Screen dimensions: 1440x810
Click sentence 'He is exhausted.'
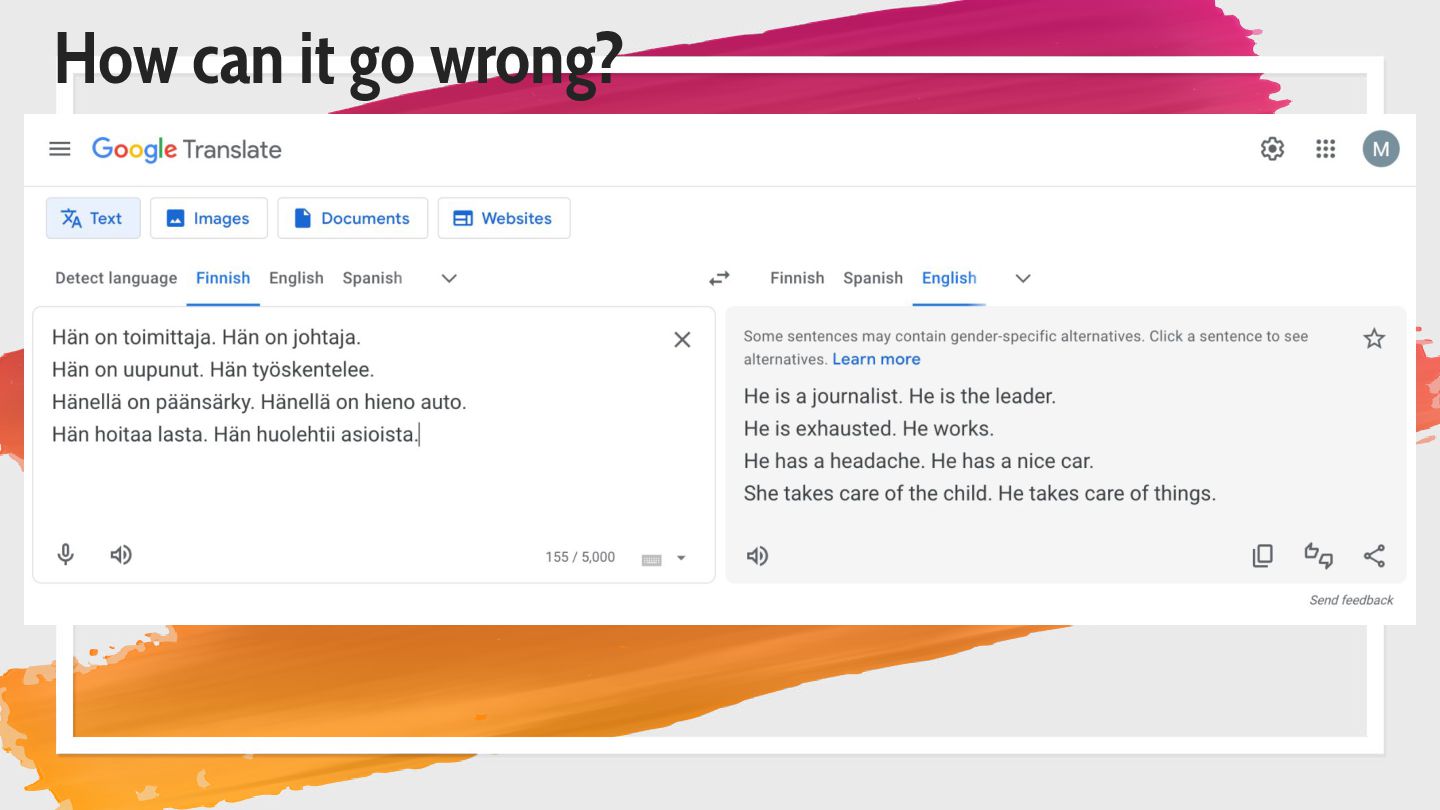[x=820, y=428]
